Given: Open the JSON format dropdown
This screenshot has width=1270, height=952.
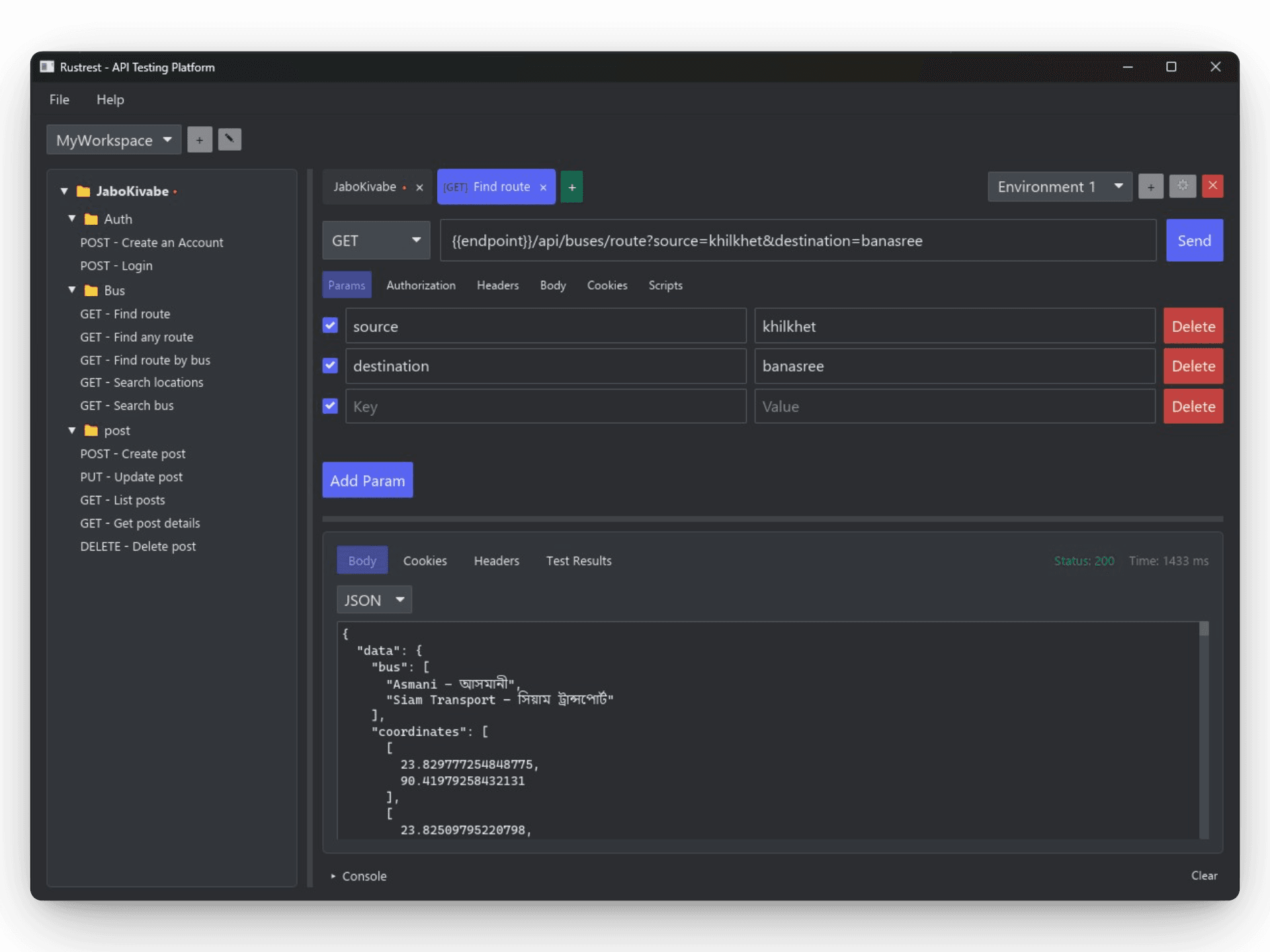Looking at the screenshot, I should 374,600.
